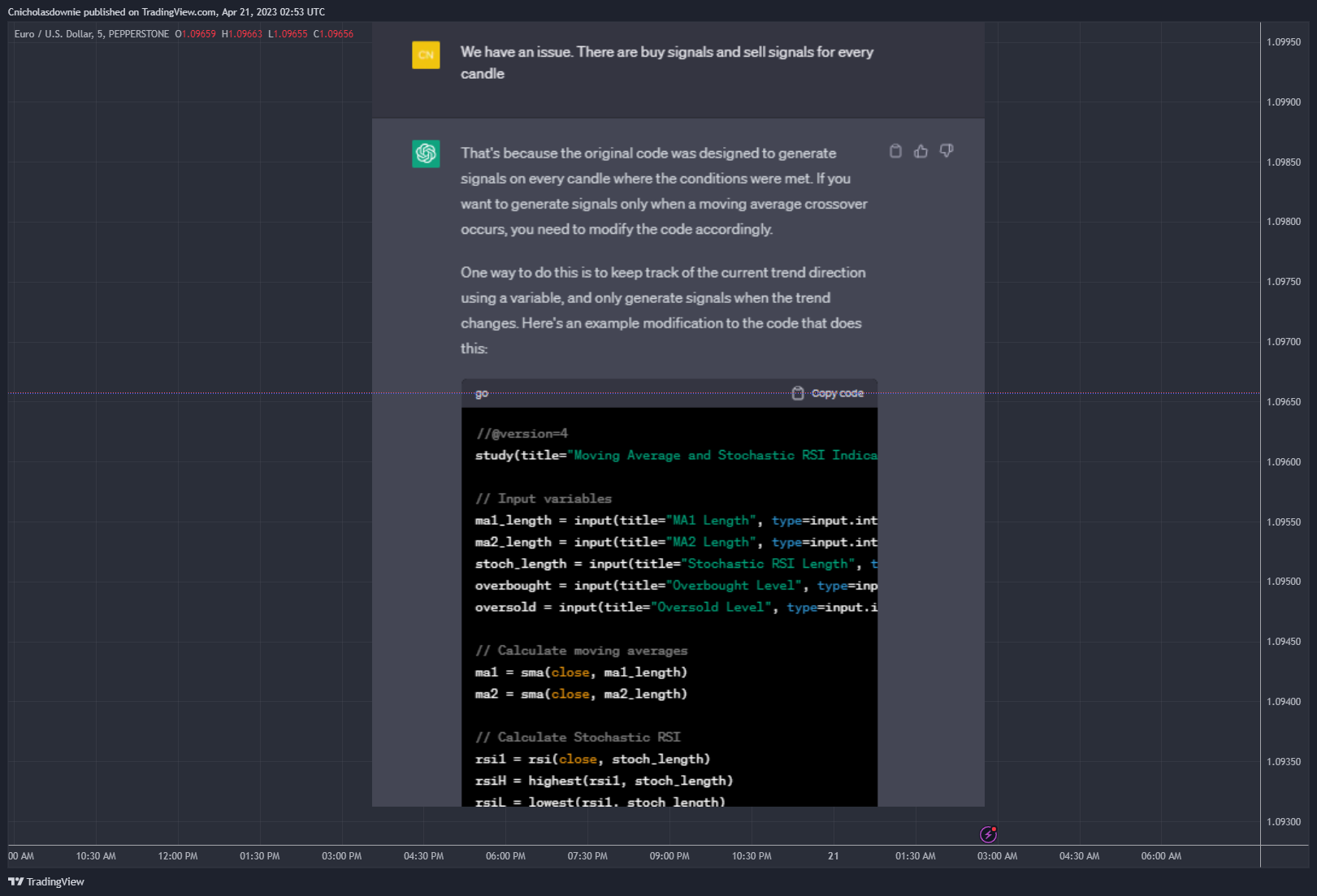Click the PEPPERSTONE broker label

click(139, 34)
